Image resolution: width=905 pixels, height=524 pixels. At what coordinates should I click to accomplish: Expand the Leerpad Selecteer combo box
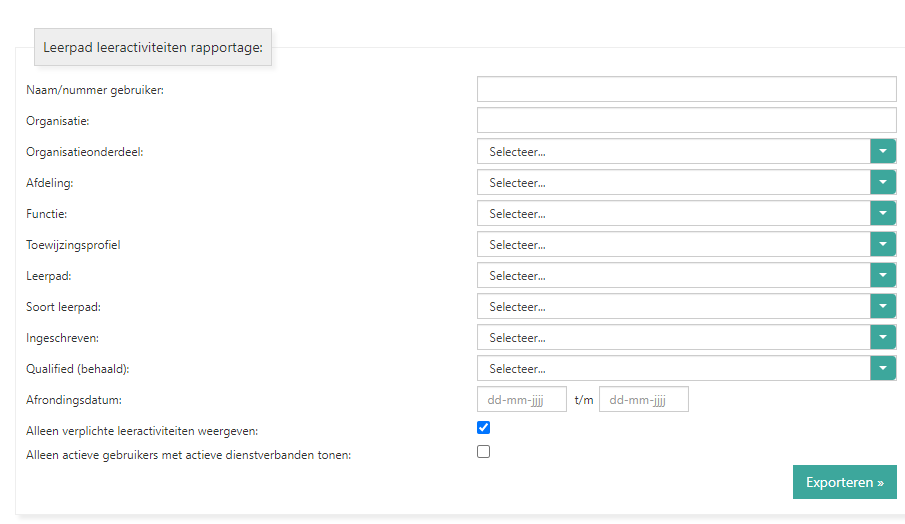click(x=673, y=275)
